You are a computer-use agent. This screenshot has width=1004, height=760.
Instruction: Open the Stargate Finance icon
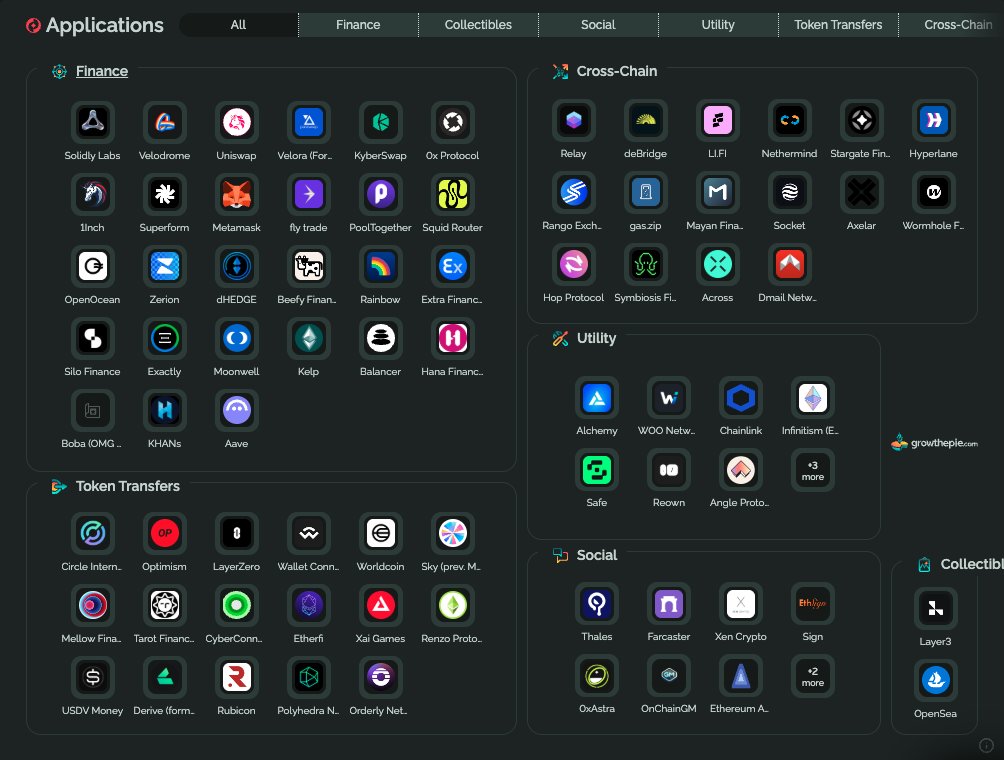[861, 120]
